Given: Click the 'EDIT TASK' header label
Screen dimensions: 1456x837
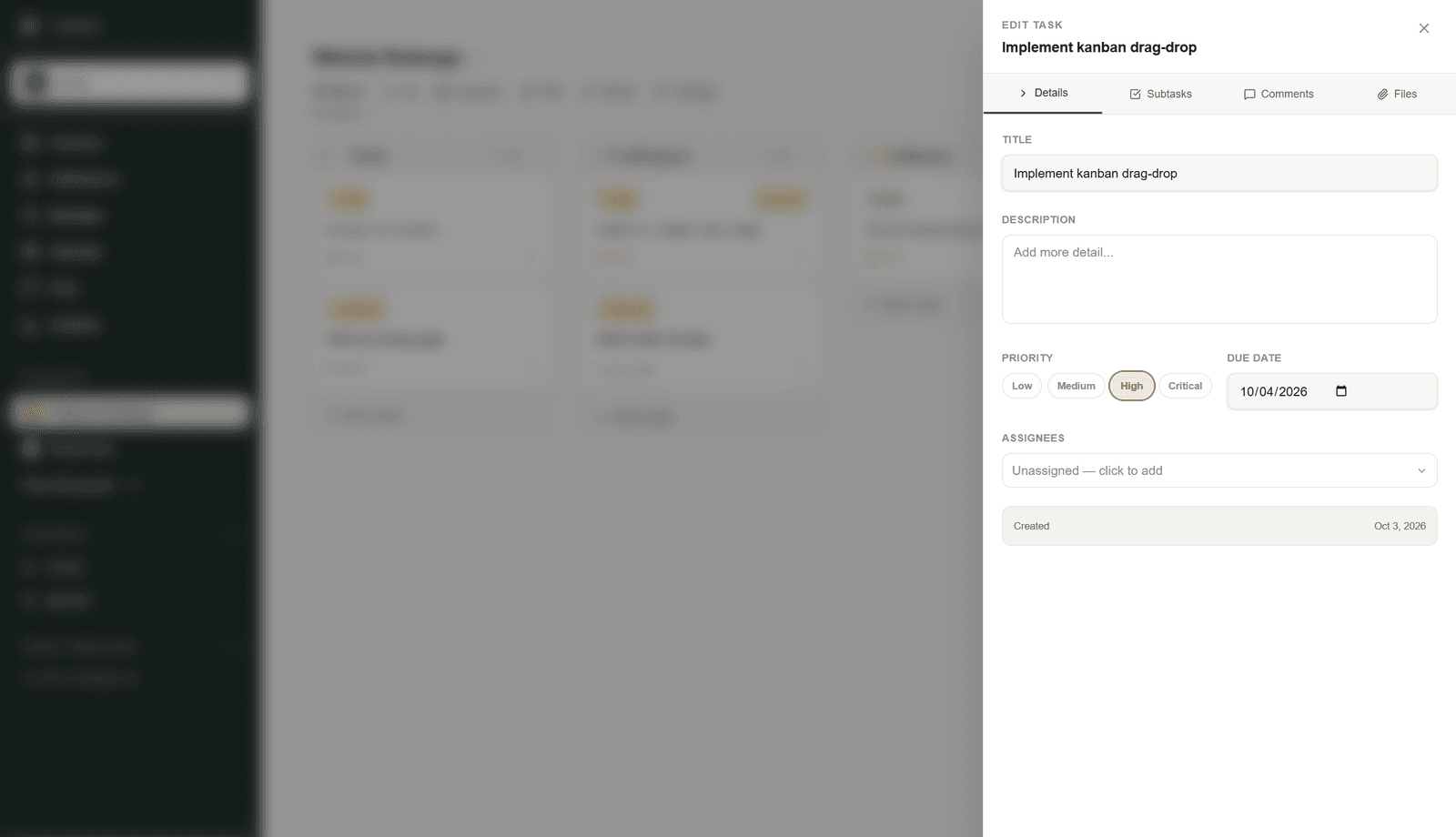Looking at the screenshot, I should click(x=1032, y=25).
